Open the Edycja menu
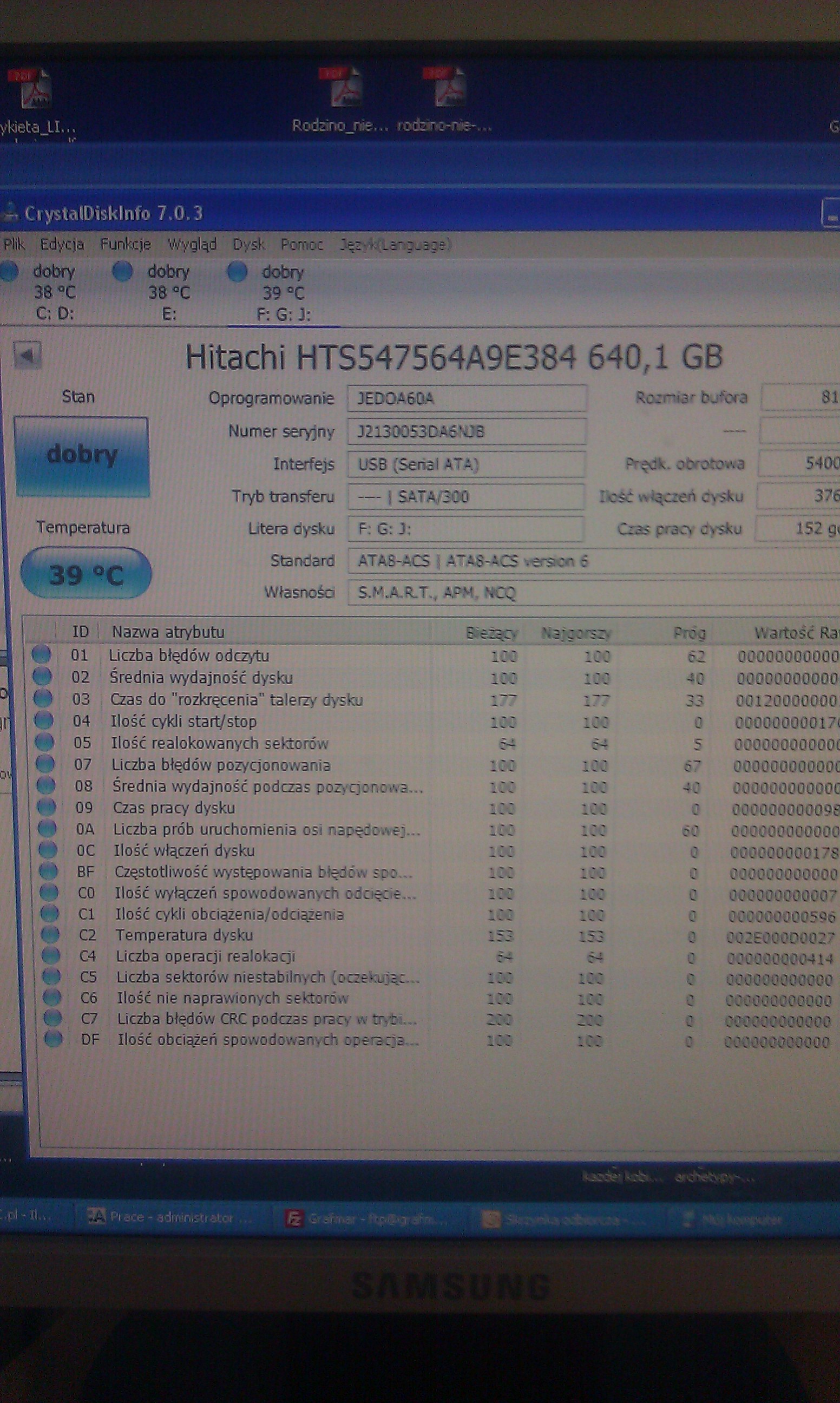This screenshot has width=840, height=1403. pyautogui.click(x=62, y=244)
